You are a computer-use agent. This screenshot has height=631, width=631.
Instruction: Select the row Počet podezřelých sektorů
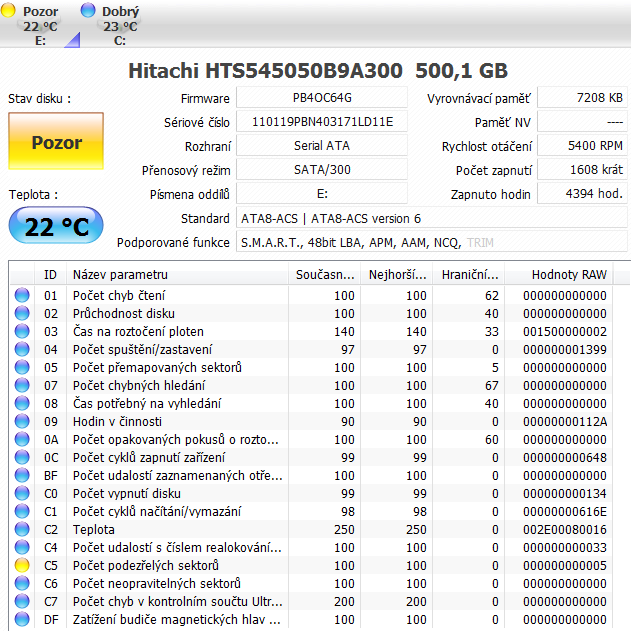[x=311, y=565]
